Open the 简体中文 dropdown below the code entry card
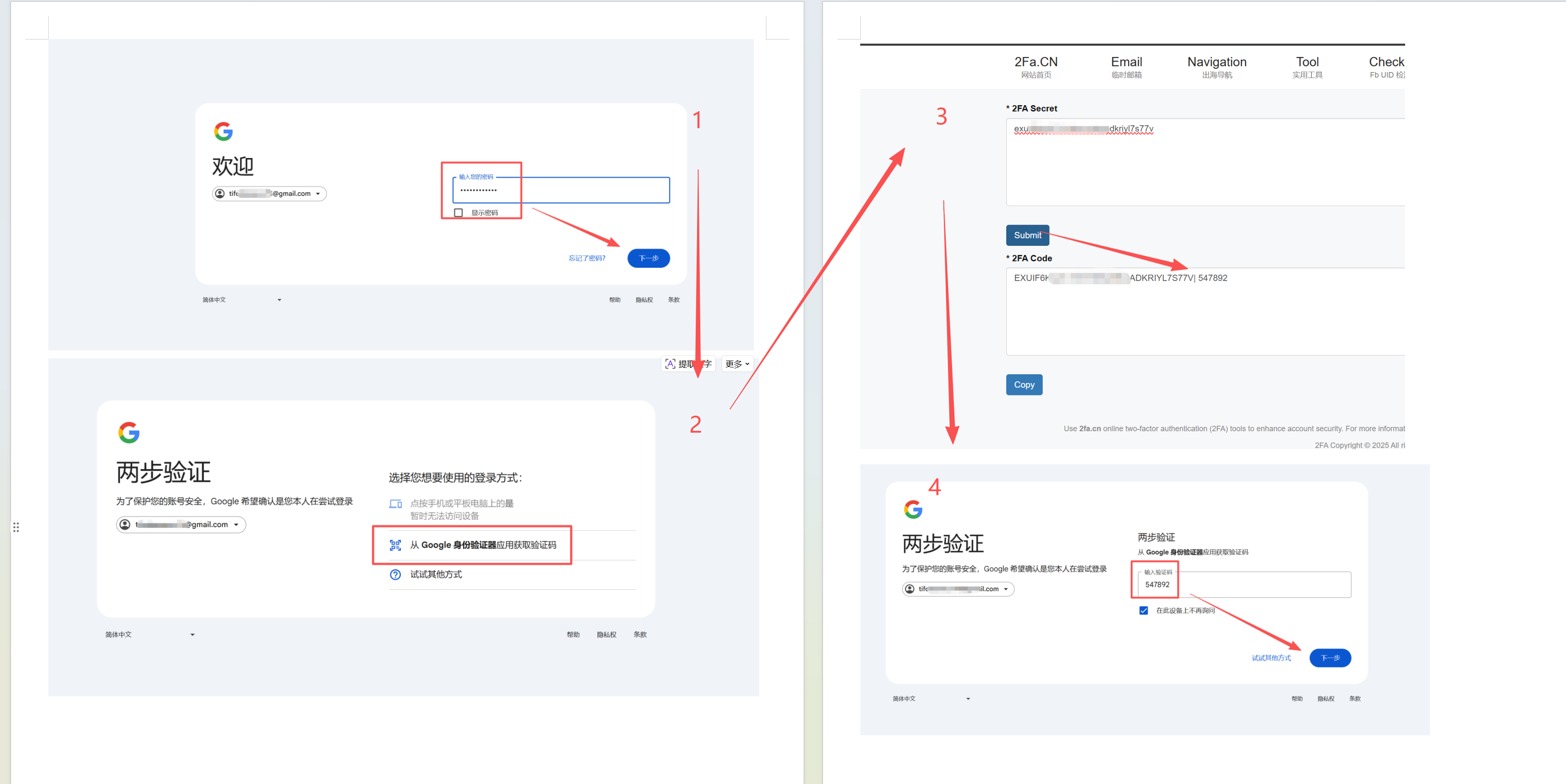 pyautogui.click(x=931, y=699)
